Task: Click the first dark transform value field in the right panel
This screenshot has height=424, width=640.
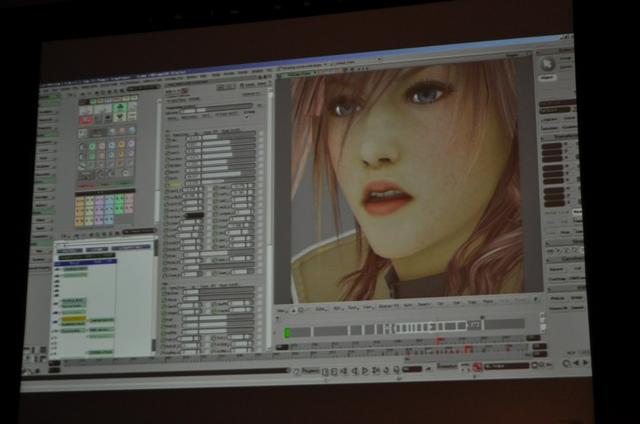Action: 552,147
